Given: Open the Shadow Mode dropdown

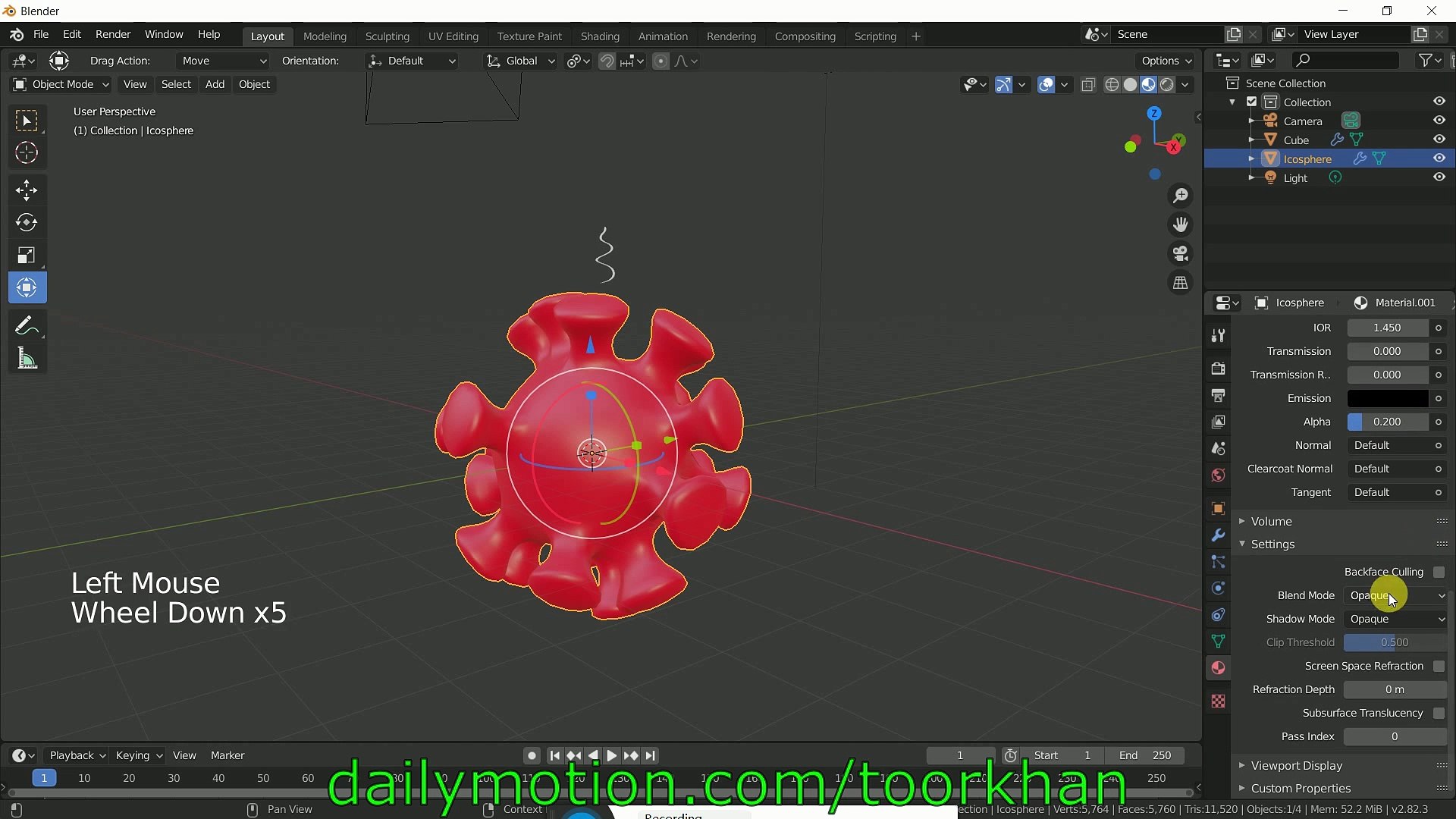Looking at the screenshot, I should coord(1395,619).
